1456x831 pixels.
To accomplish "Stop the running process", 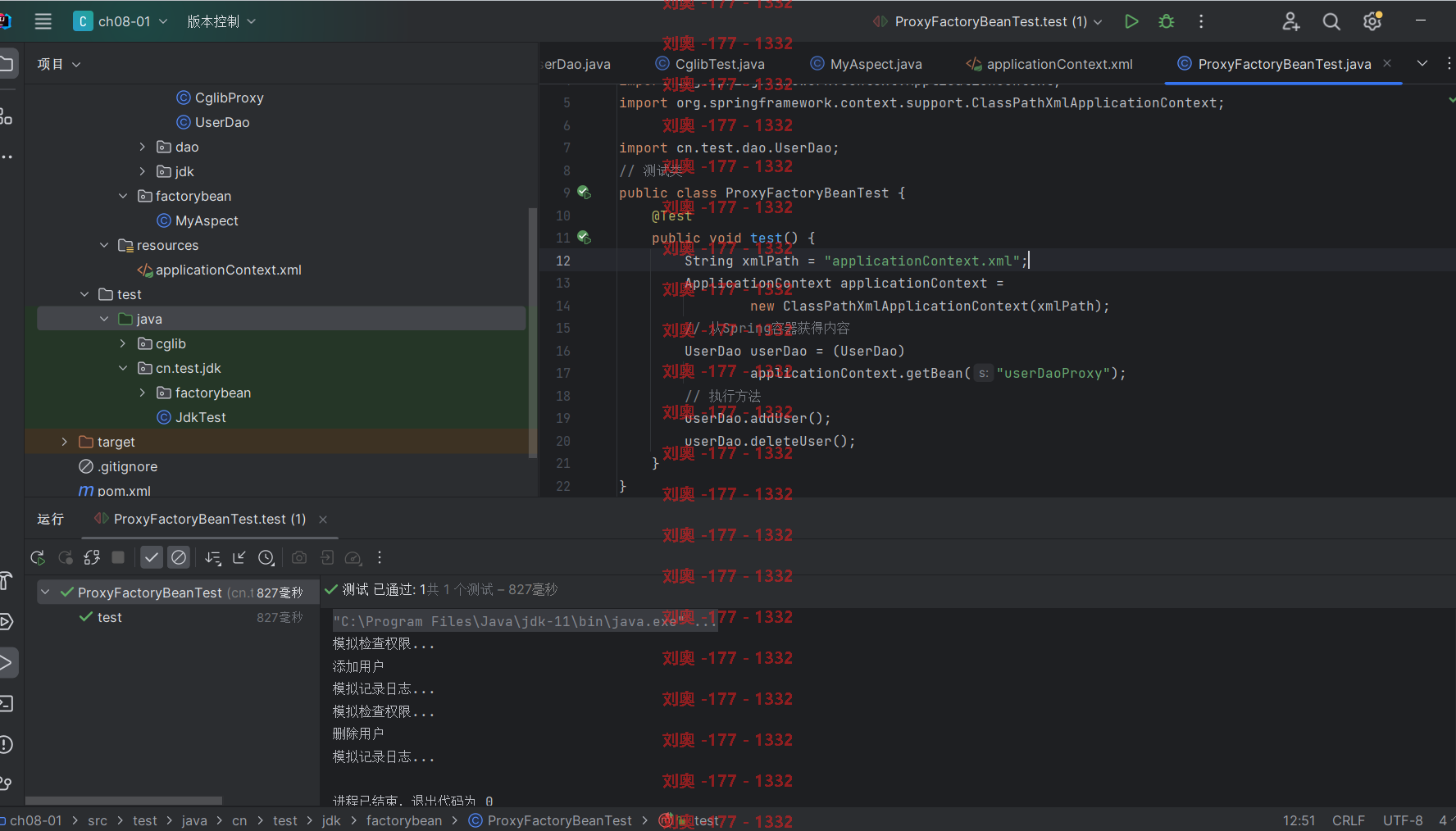I will pyautogui.click(x=118, y=557).
